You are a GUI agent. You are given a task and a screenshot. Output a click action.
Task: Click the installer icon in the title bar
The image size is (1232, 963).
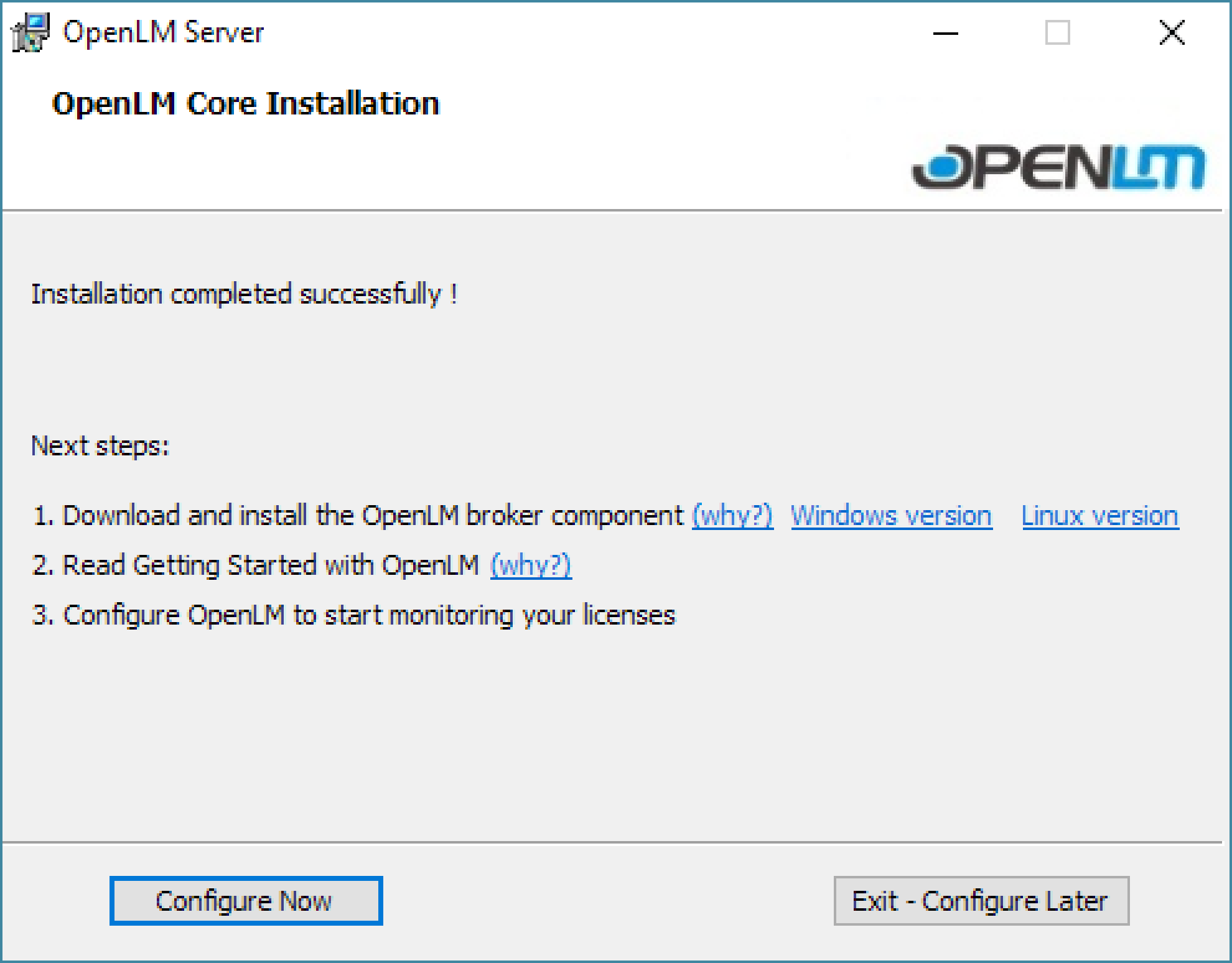click(30, 32)
